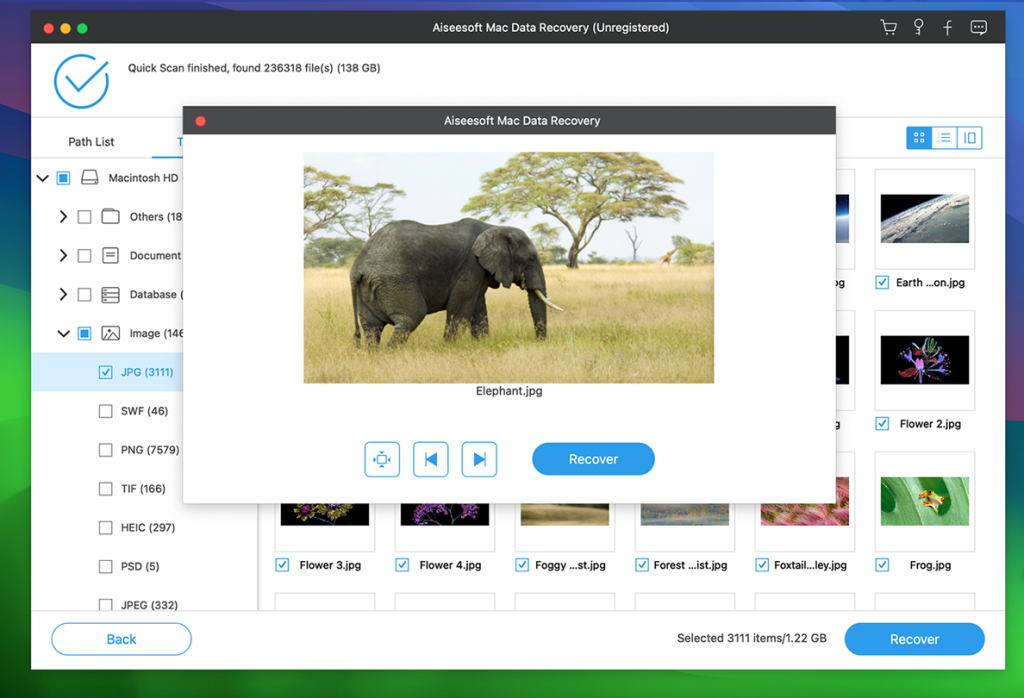Open the feedback chat bubble icon
The width and height of the screenshot is (1024, 698).
pos(979,28)
